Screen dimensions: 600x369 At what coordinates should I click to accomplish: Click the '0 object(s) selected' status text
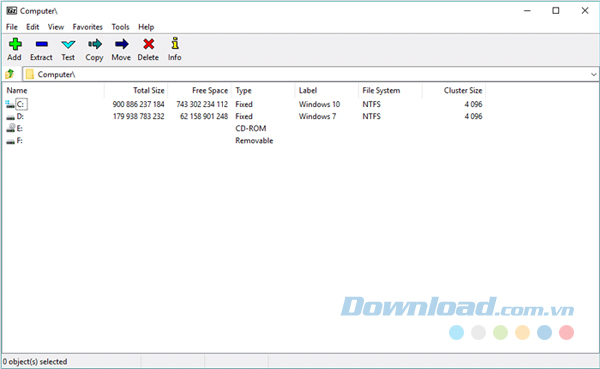[35, 361]
